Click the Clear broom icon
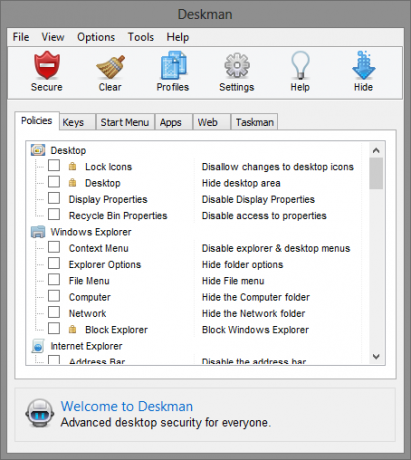 tap(111, 67)
